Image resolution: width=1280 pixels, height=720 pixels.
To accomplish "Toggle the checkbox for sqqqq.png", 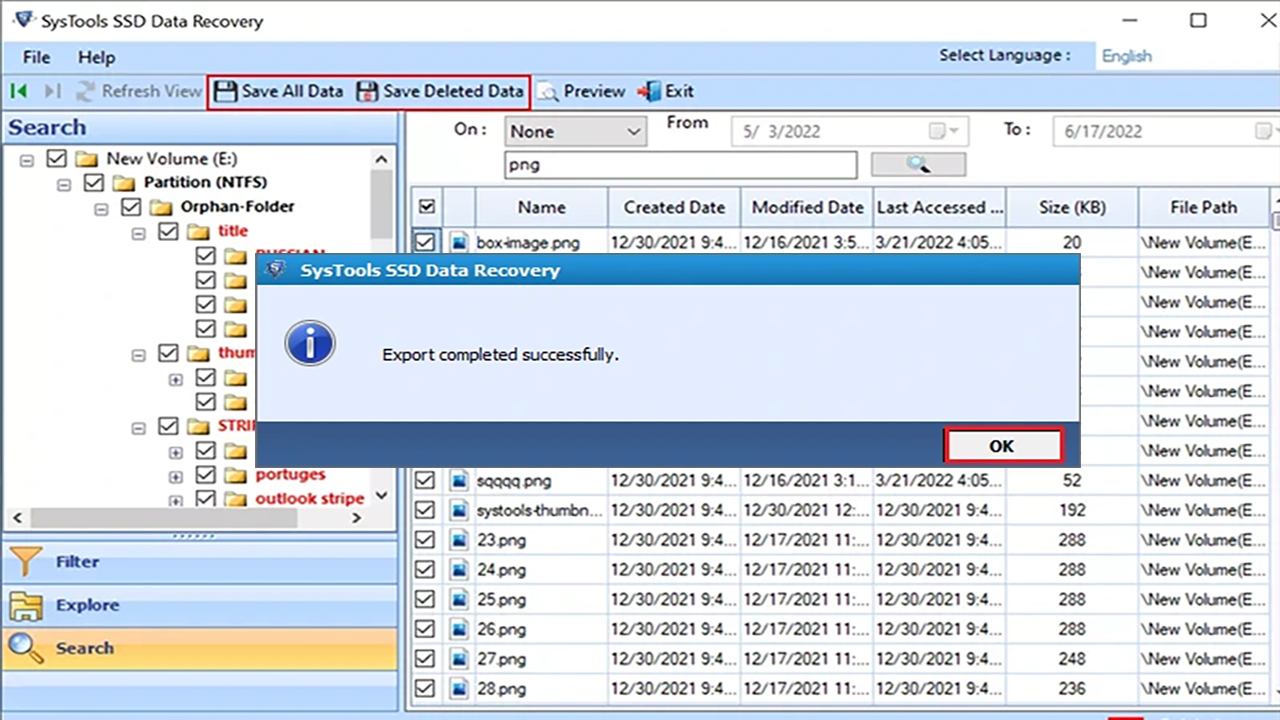I will (425, 480).
